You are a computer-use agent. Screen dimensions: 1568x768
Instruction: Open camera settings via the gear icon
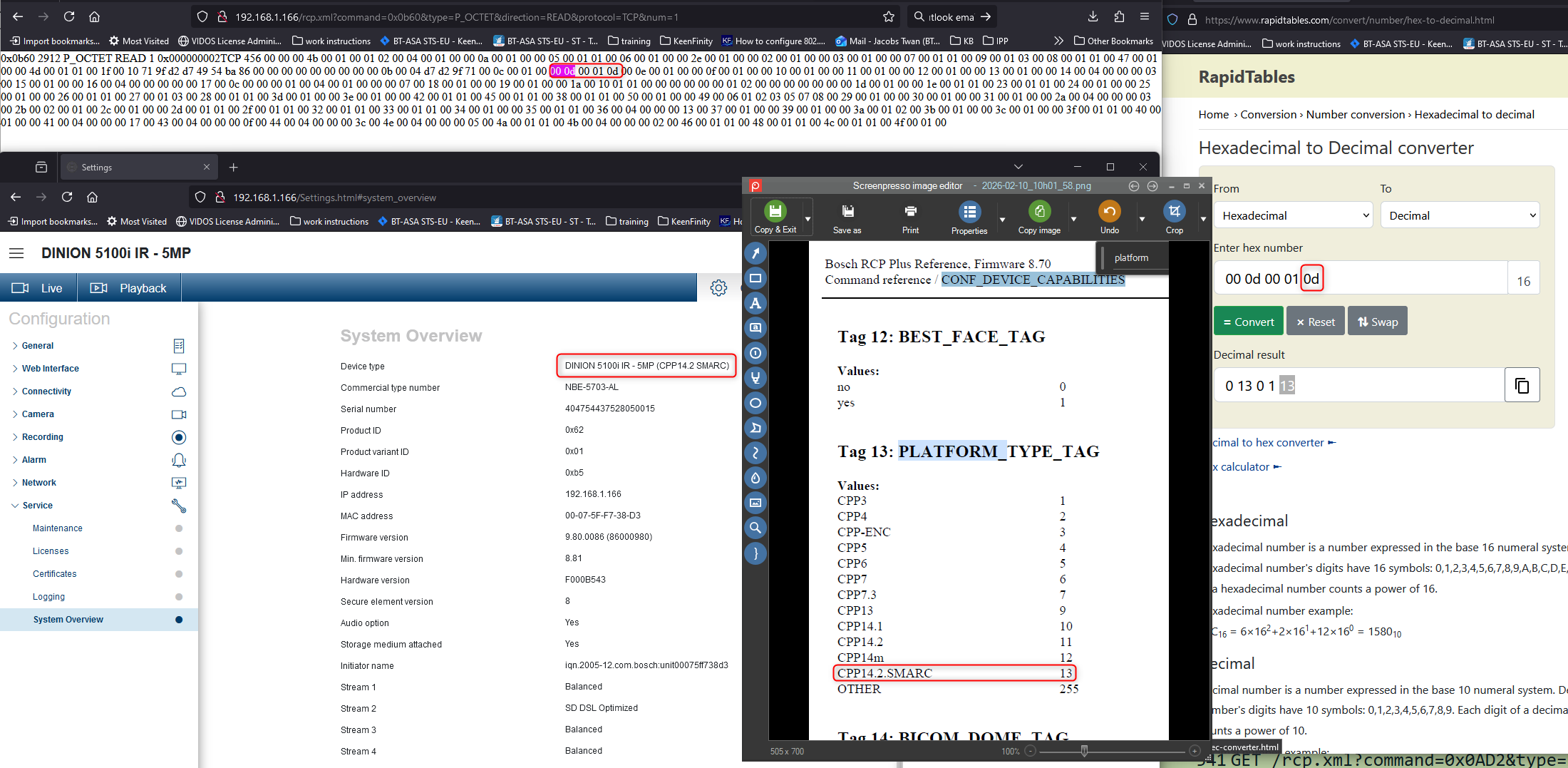718,287
